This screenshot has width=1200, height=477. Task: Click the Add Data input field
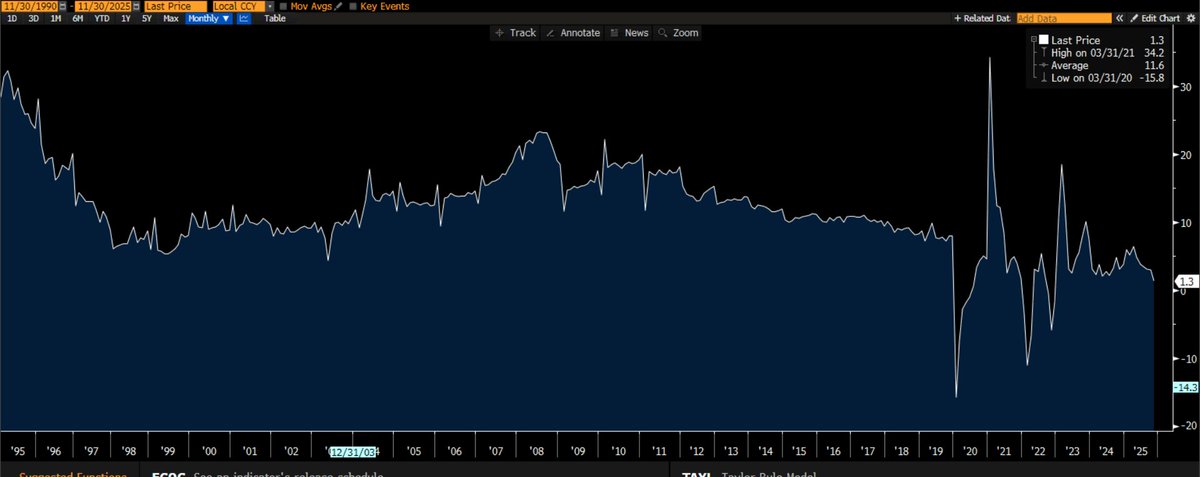(x=1064, y=18)
